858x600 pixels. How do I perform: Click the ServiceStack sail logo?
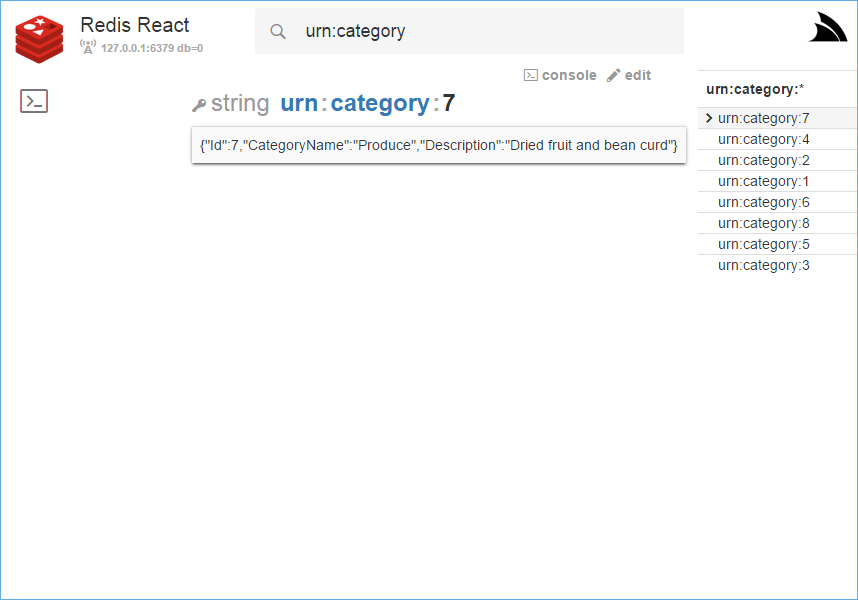[827, 29]
